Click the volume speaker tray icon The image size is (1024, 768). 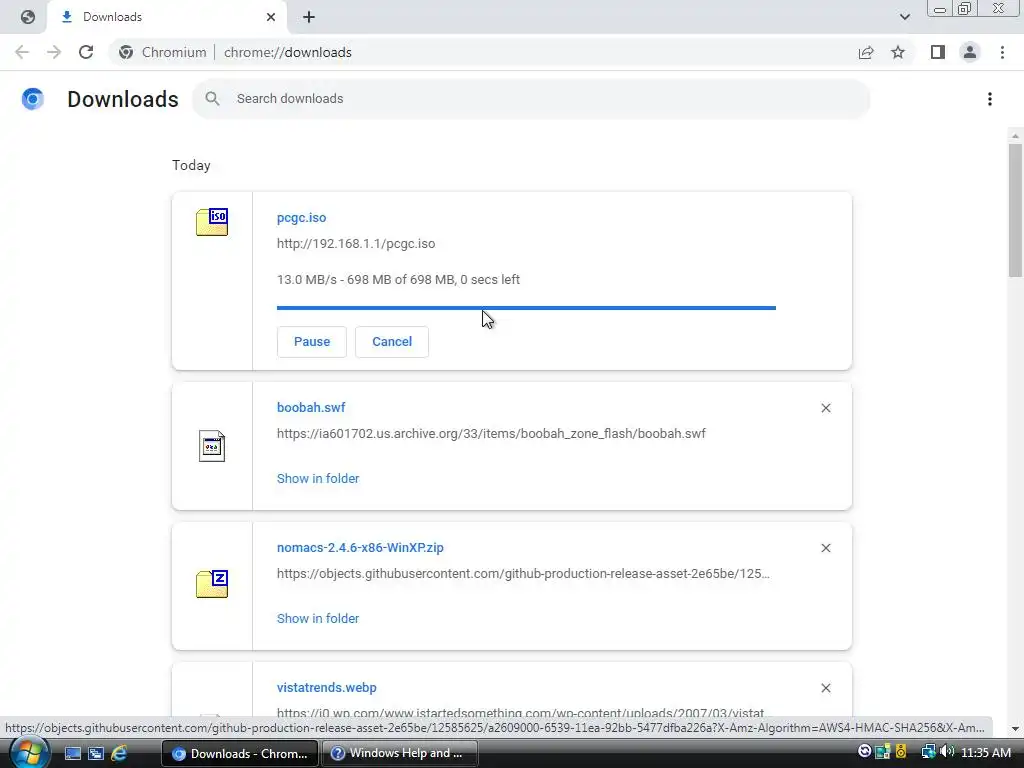tap(948, 752)
